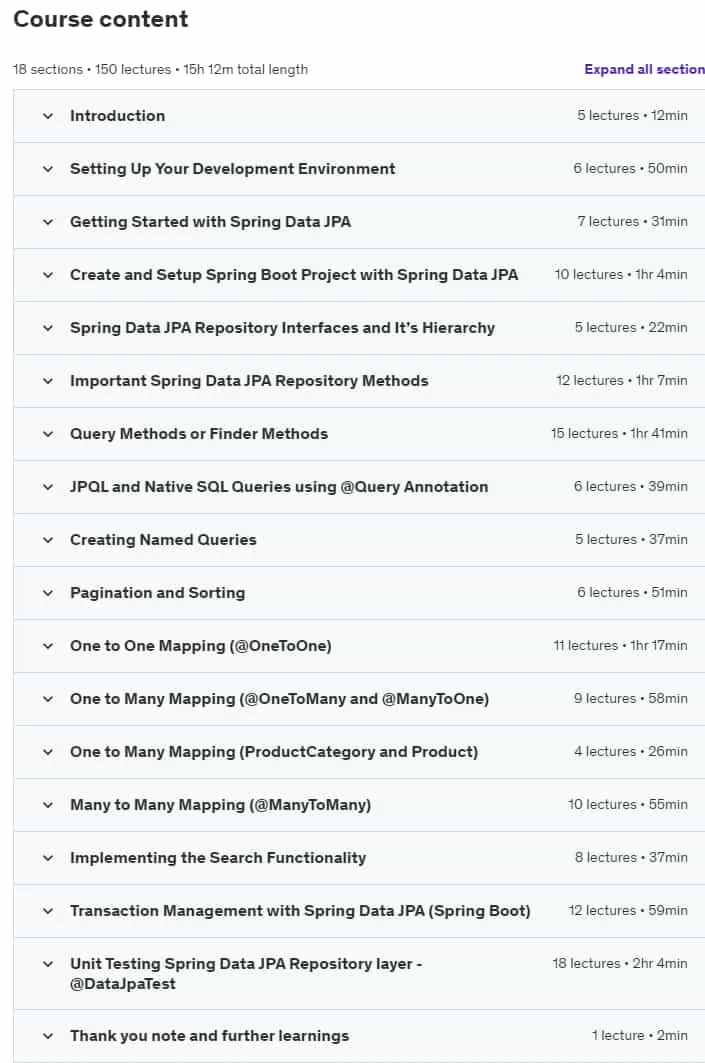Click chevron for @OneToMany and @ManyToOne mapping
The height and width of the screenshot is (1063, 705).
click(x=48, y=699)
